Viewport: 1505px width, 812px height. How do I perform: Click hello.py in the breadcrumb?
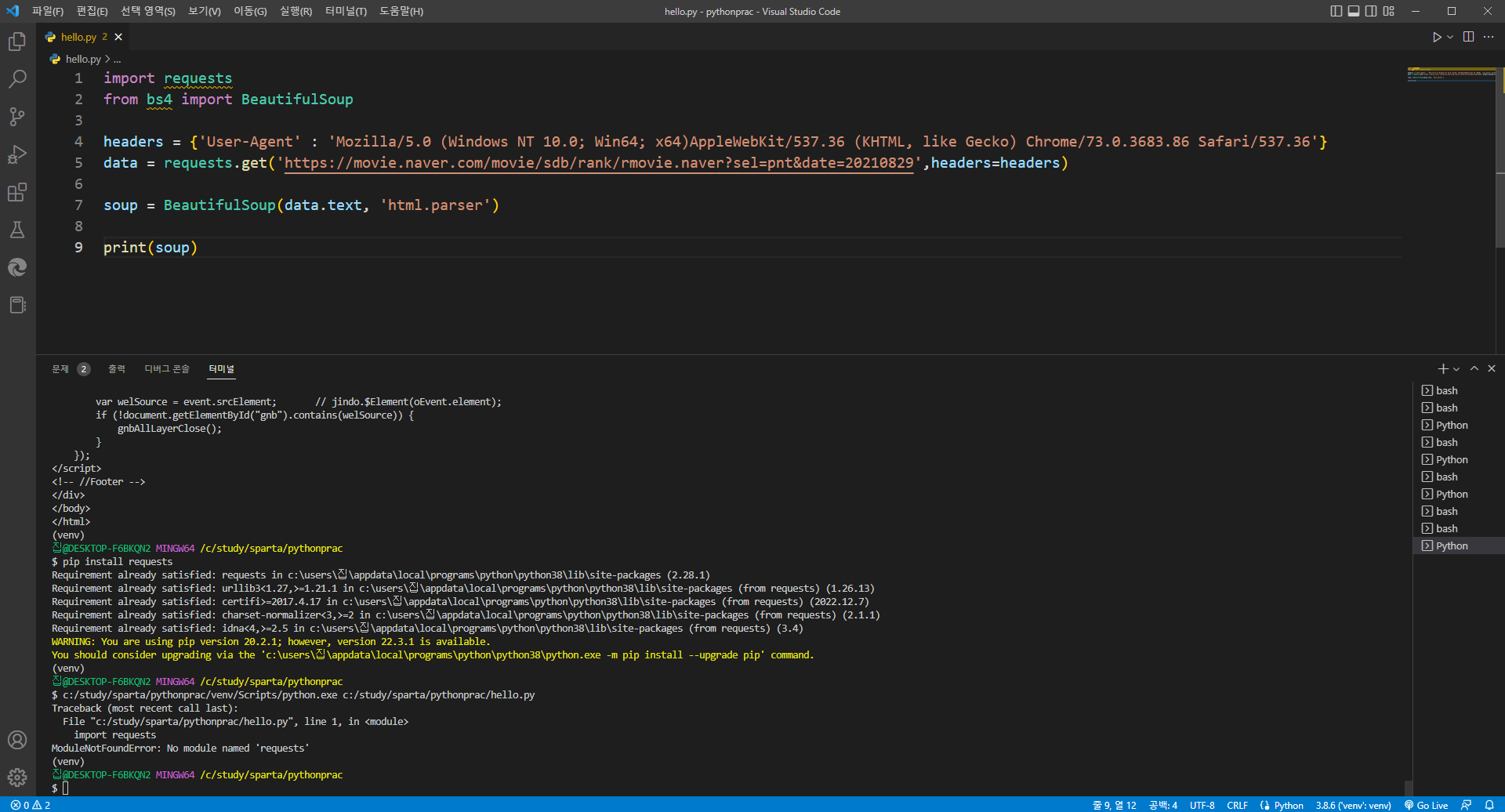(83, 60)
